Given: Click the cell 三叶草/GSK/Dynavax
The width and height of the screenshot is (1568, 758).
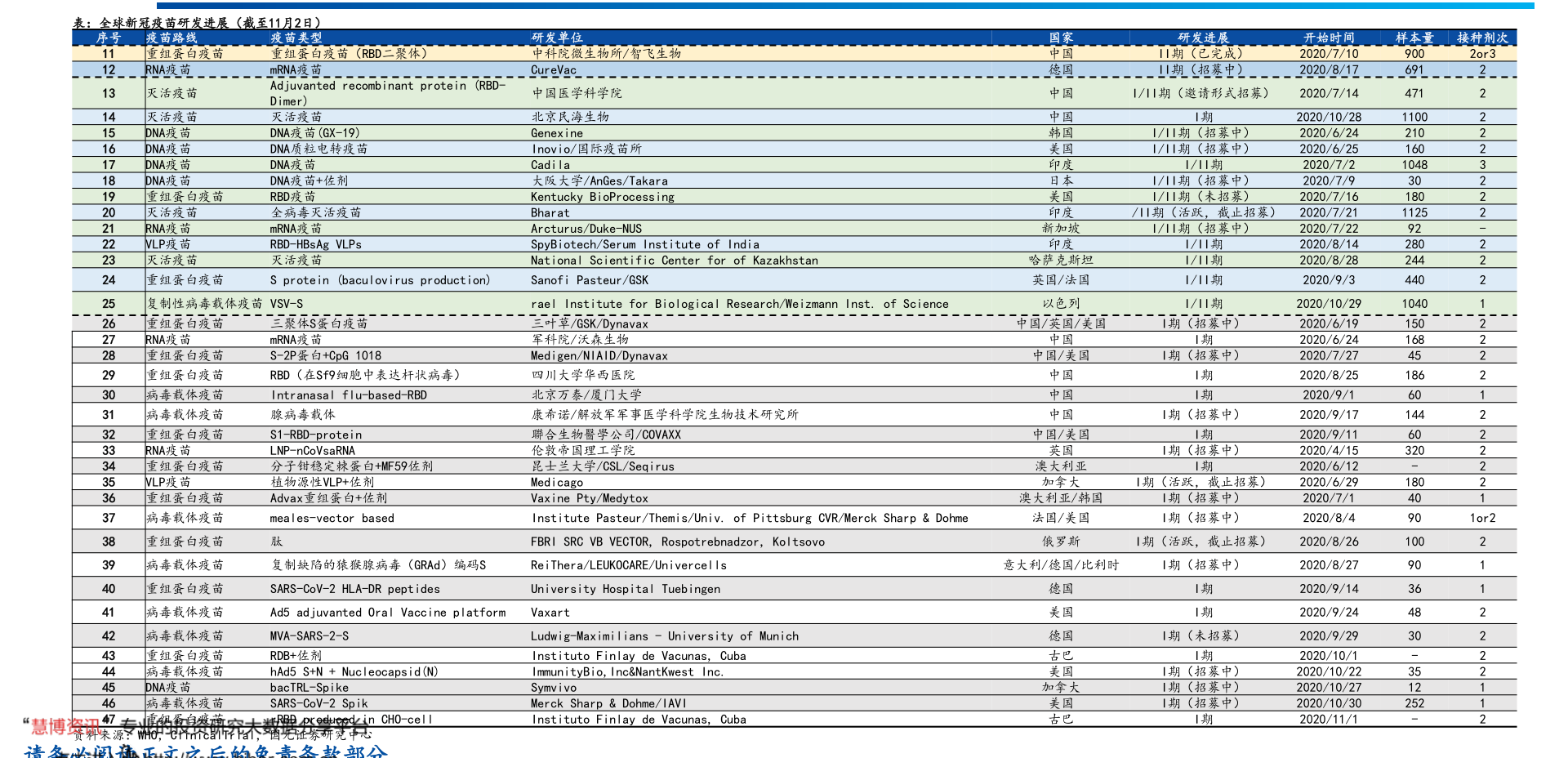Looking at the screenshot, I should [590, 323].
